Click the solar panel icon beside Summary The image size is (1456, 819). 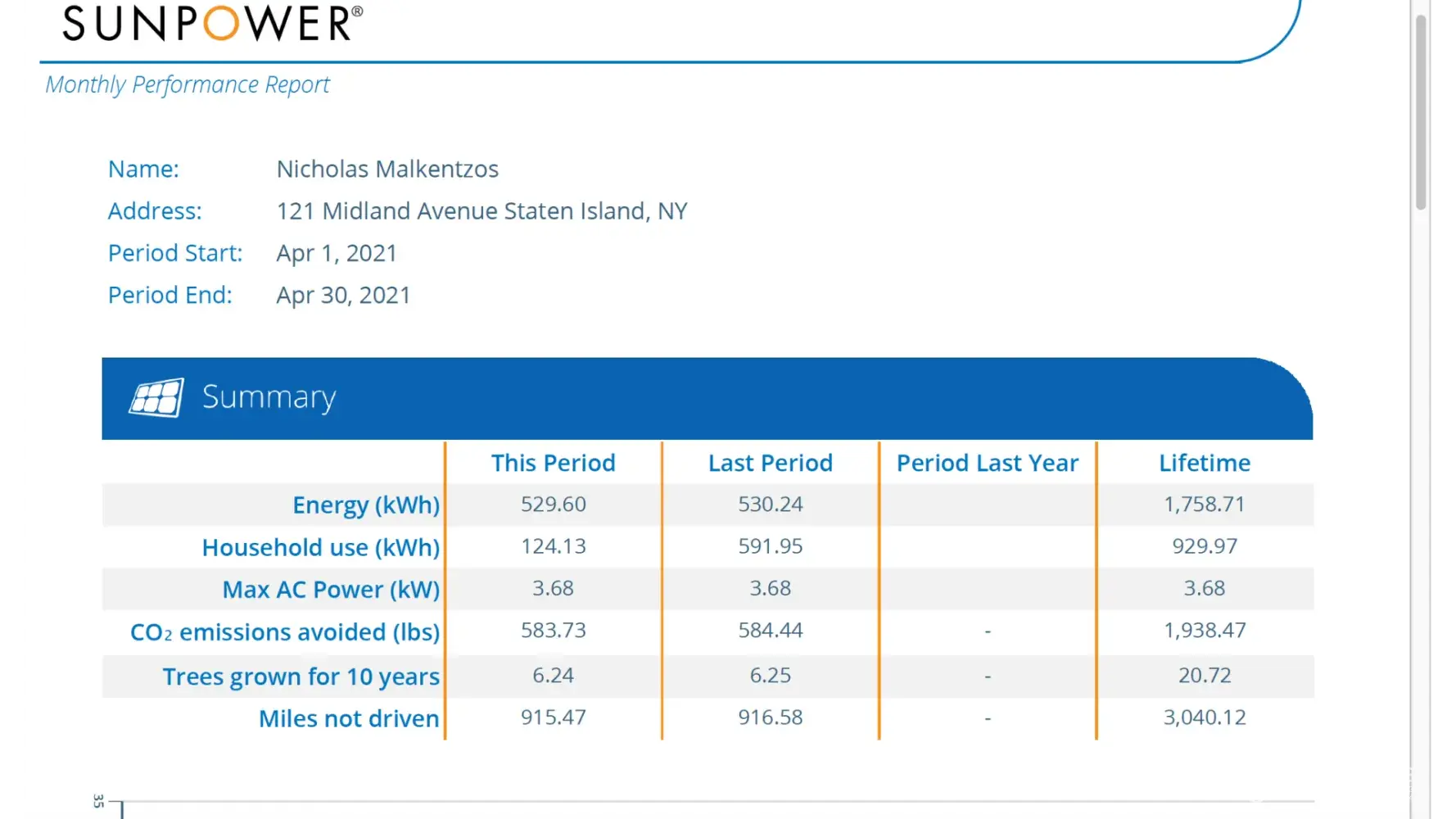pyautogui.click(x=156, y=398)
